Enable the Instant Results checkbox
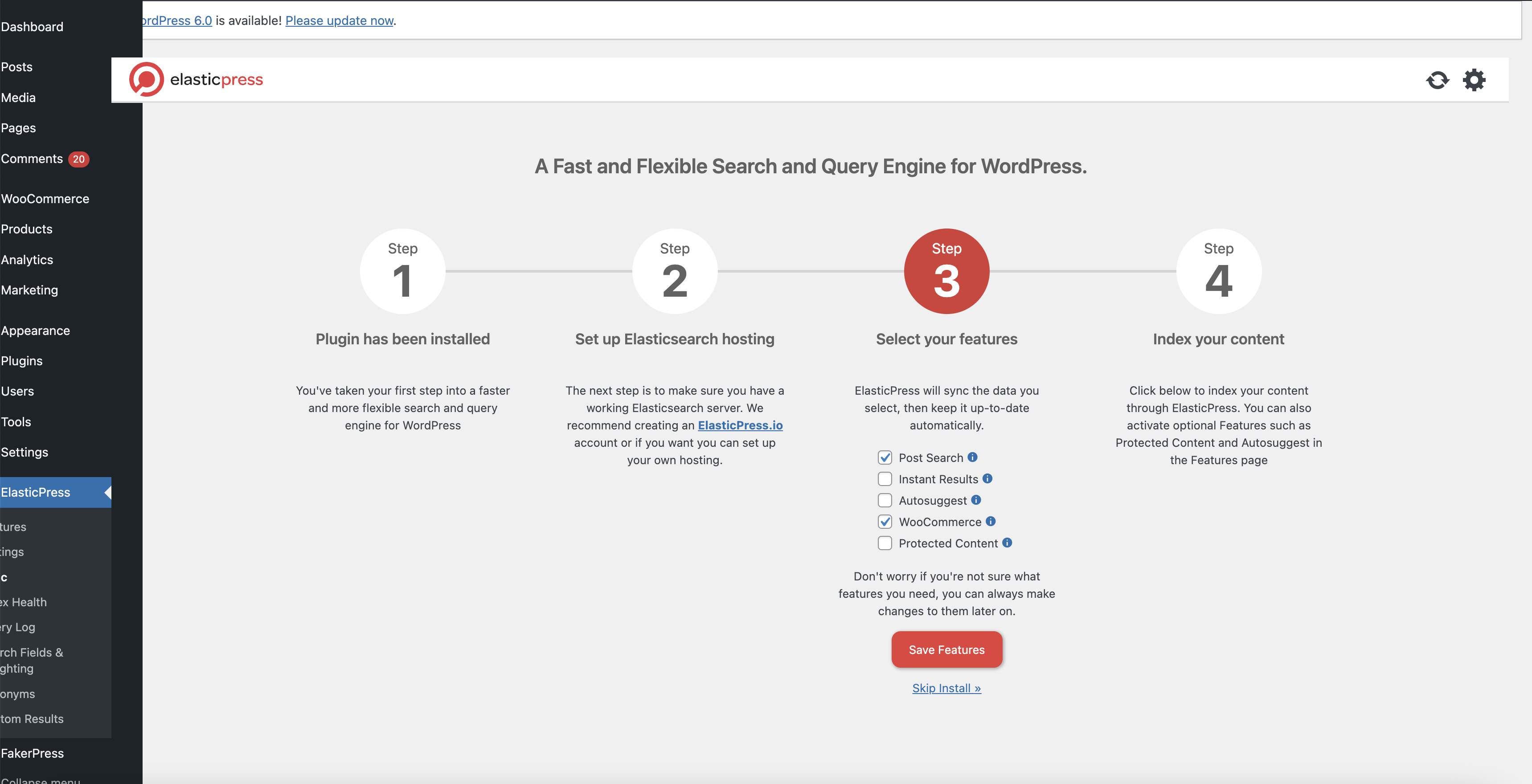The width and height of the screenshot is (1532, 784). 885,478
